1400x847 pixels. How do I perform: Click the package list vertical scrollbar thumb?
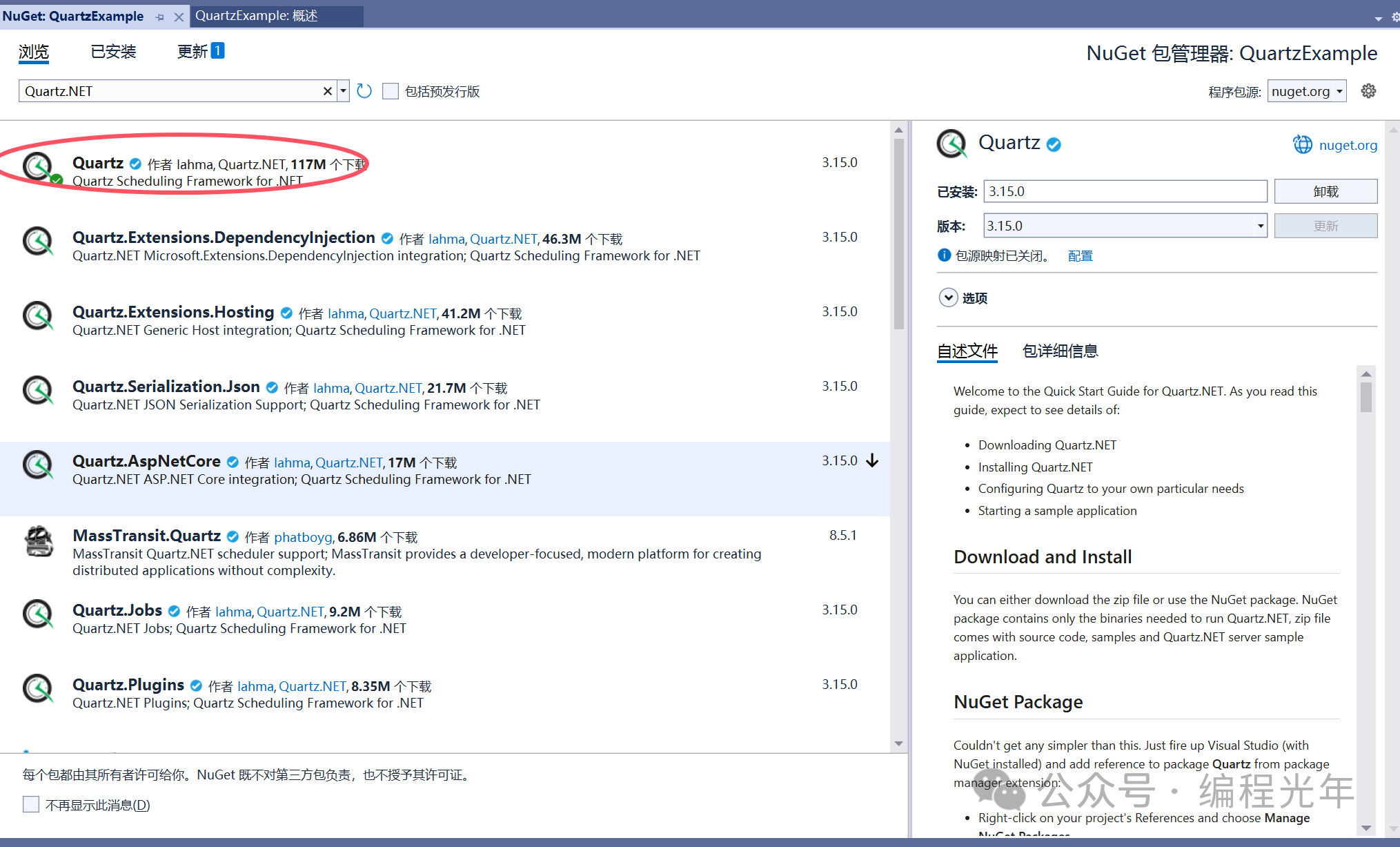pyautogui.click(x=898, y=235)
